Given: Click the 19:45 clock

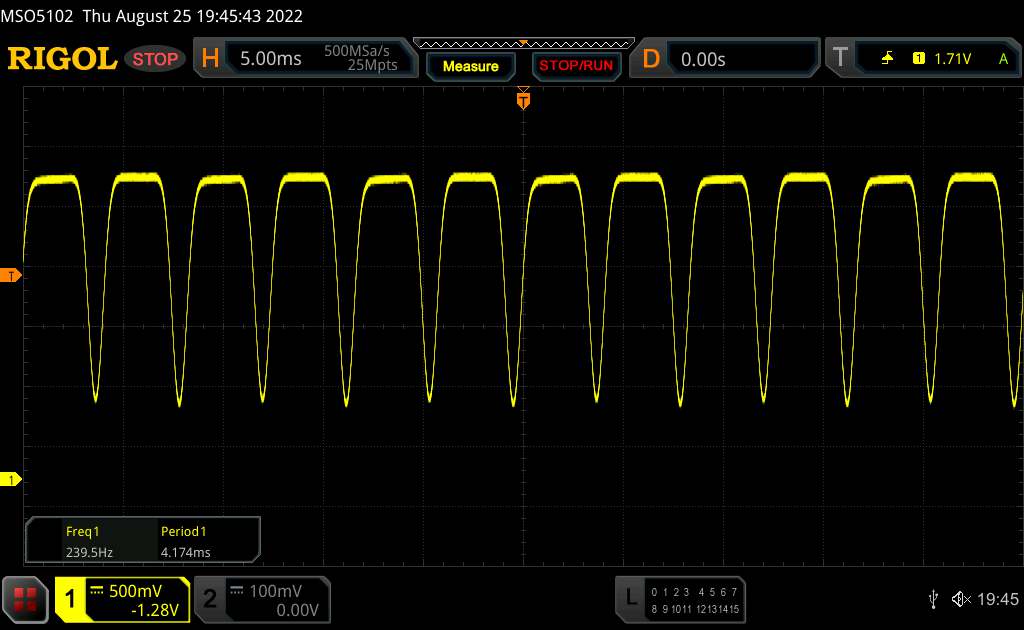Looking at the screenshot, I should (997, 599).
